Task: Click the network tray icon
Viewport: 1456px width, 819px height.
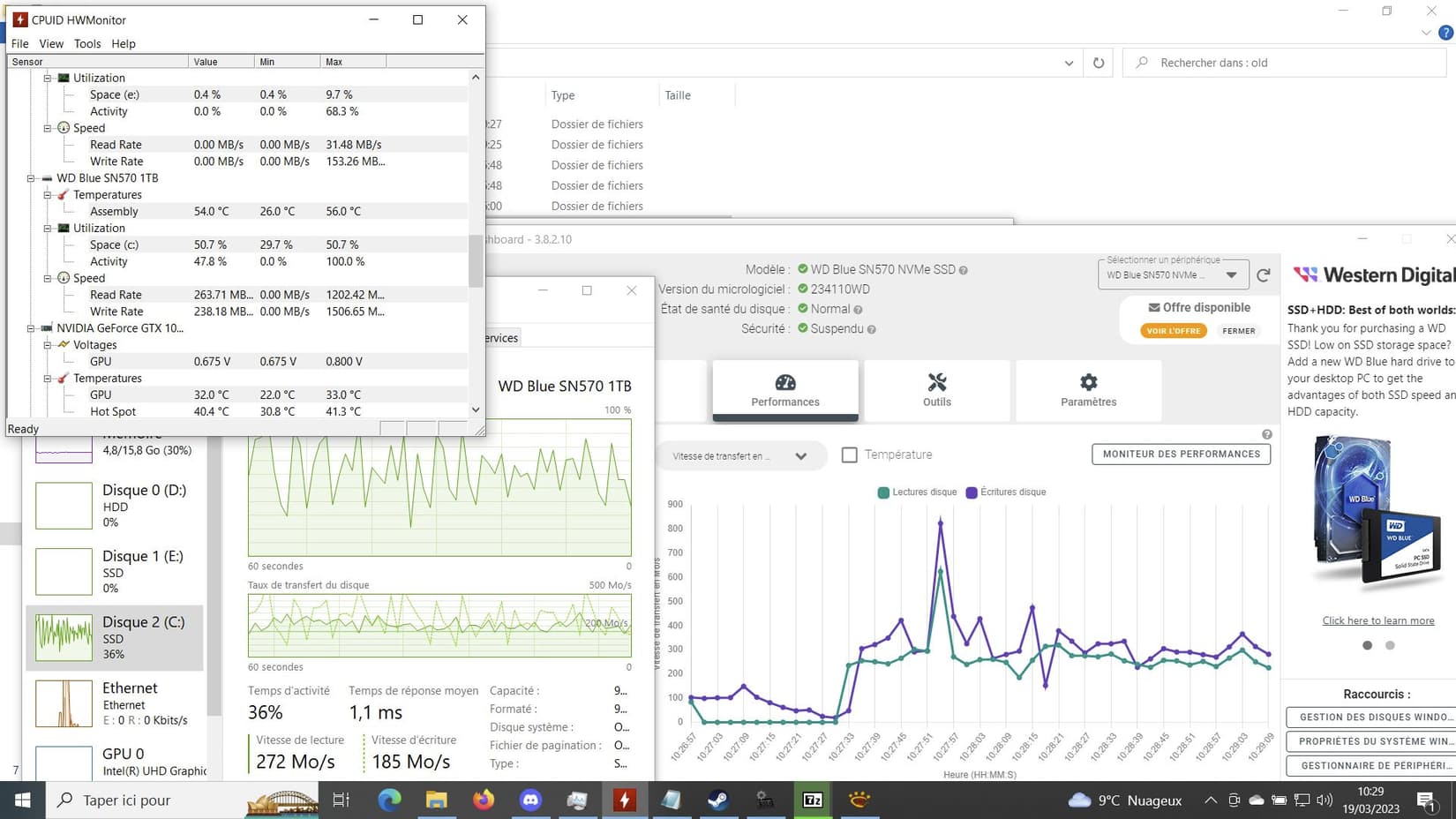Action: [1302, 800]
